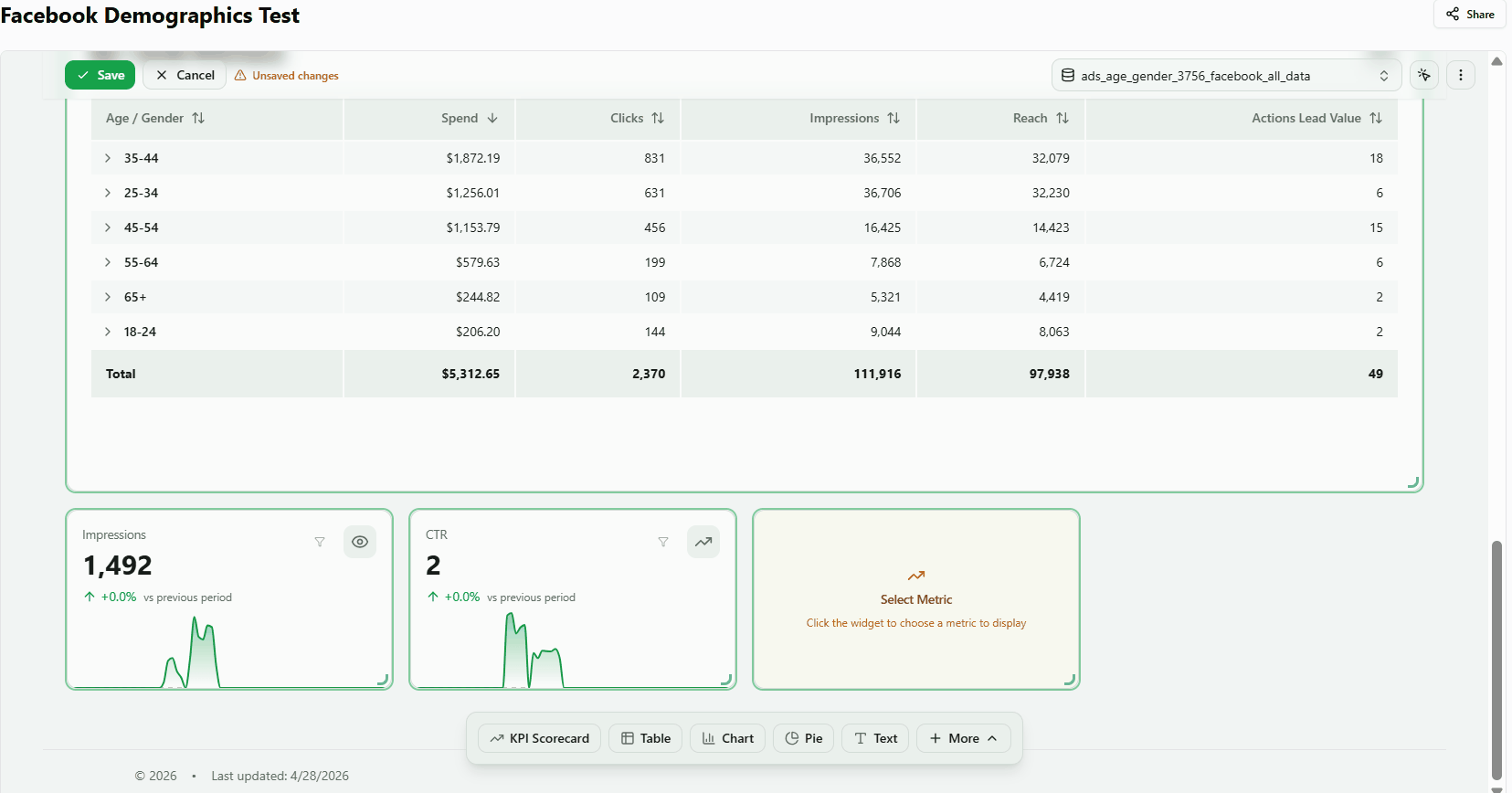Image resolution: width=1512 pixels, height=793 pixels.
Task: Click the Share button
Action: pyautogui.click(x=1470, y=14)
